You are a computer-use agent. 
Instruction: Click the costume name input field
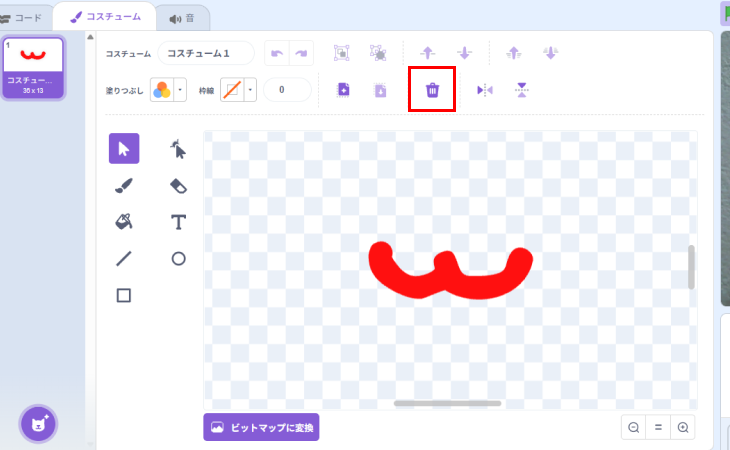coord(205,52)
